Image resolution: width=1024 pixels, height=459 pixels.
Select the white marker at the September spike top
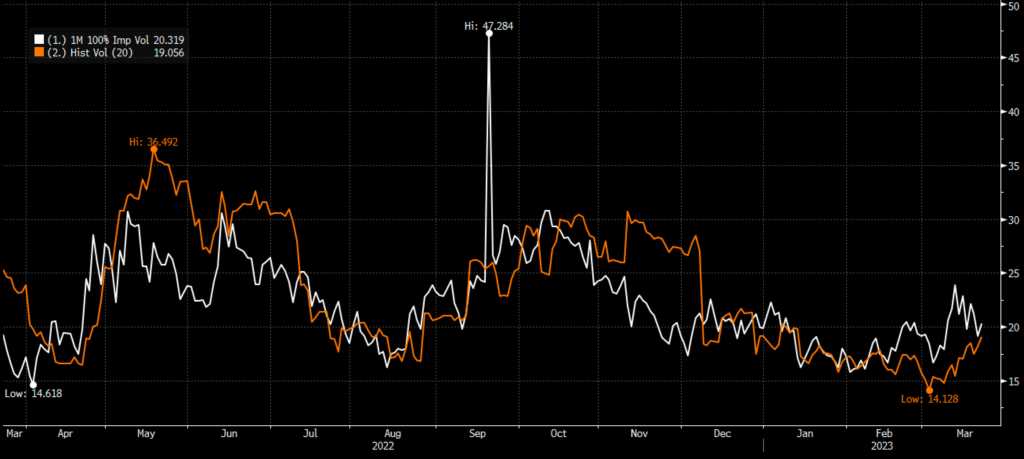[x=488, y=33]
